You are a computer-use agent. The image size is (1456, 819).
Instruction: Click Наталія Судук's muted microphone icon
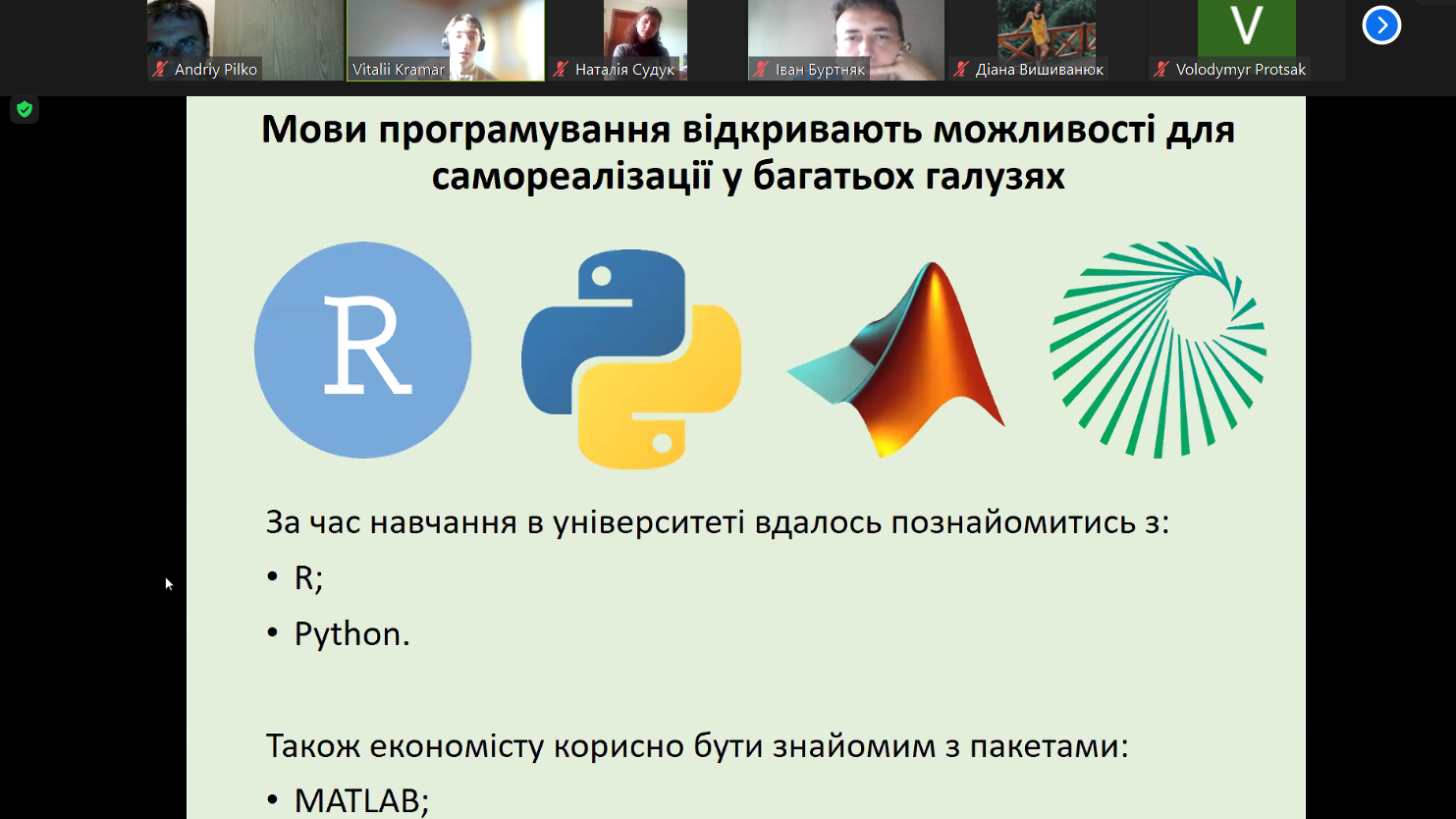561,70
